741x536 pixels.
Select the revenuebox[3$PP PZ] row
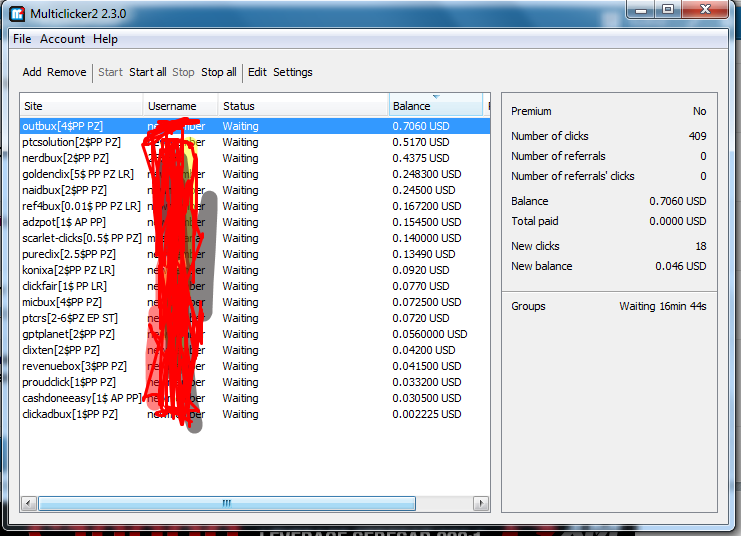(255, 366)
